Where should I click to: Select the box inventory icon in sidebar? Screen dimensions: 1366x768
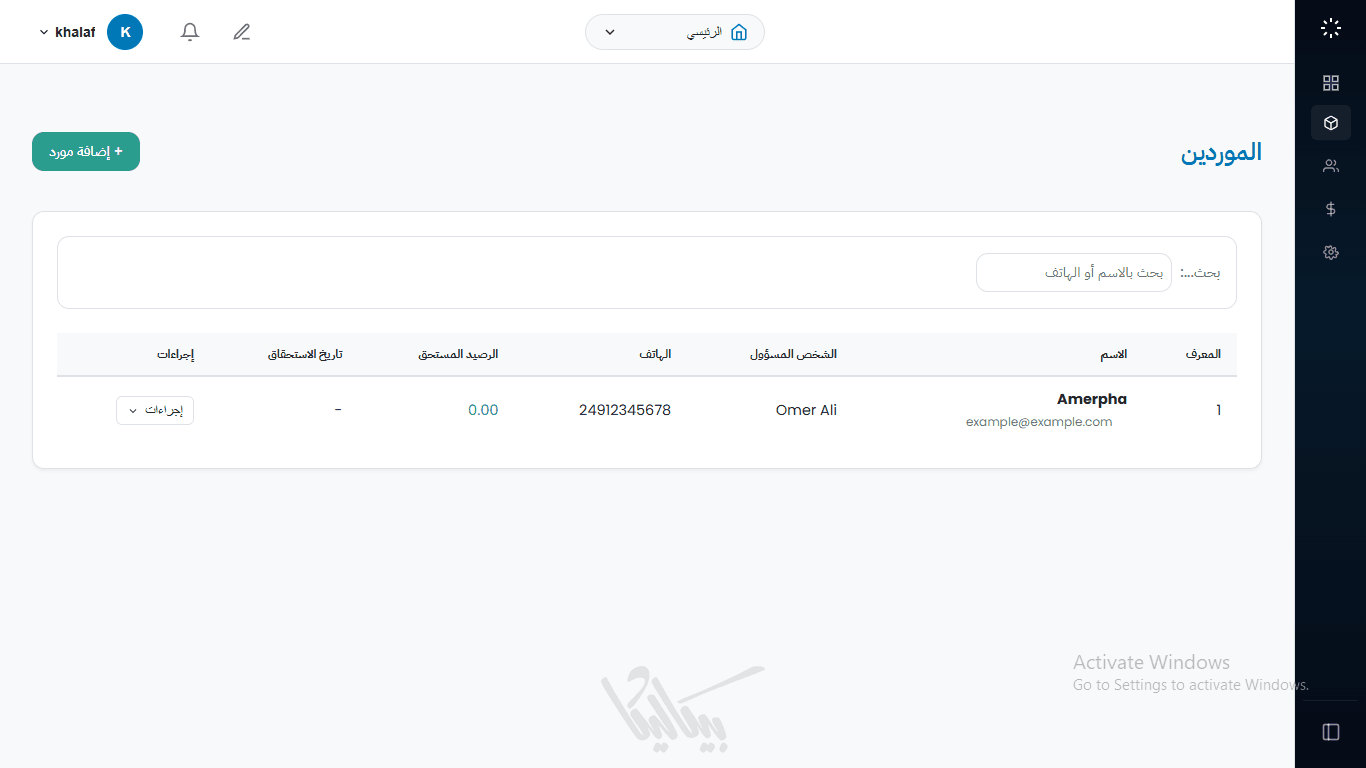pos(1330,123)
